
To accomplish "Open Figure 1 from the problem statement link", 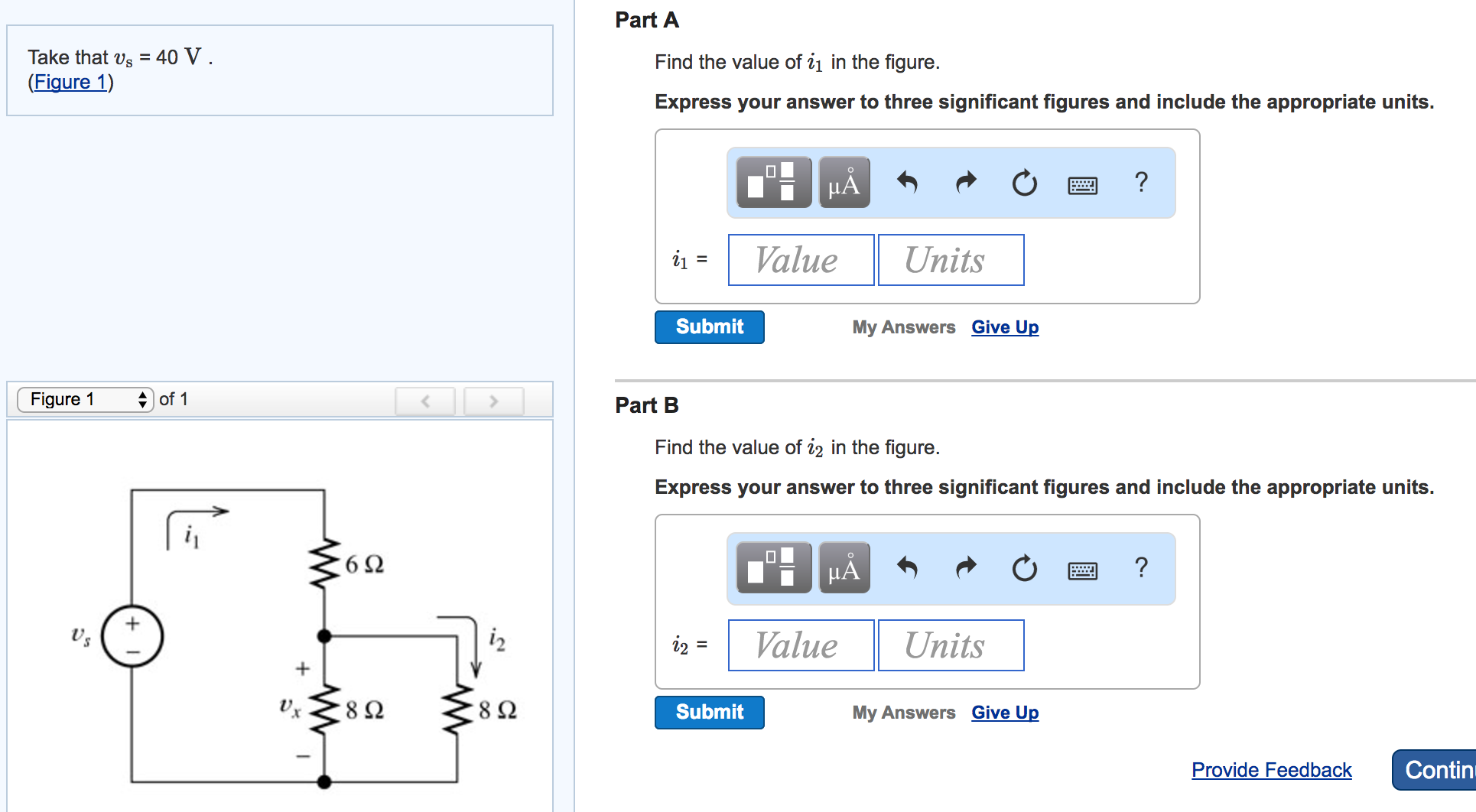I will [x=70, y=82].
